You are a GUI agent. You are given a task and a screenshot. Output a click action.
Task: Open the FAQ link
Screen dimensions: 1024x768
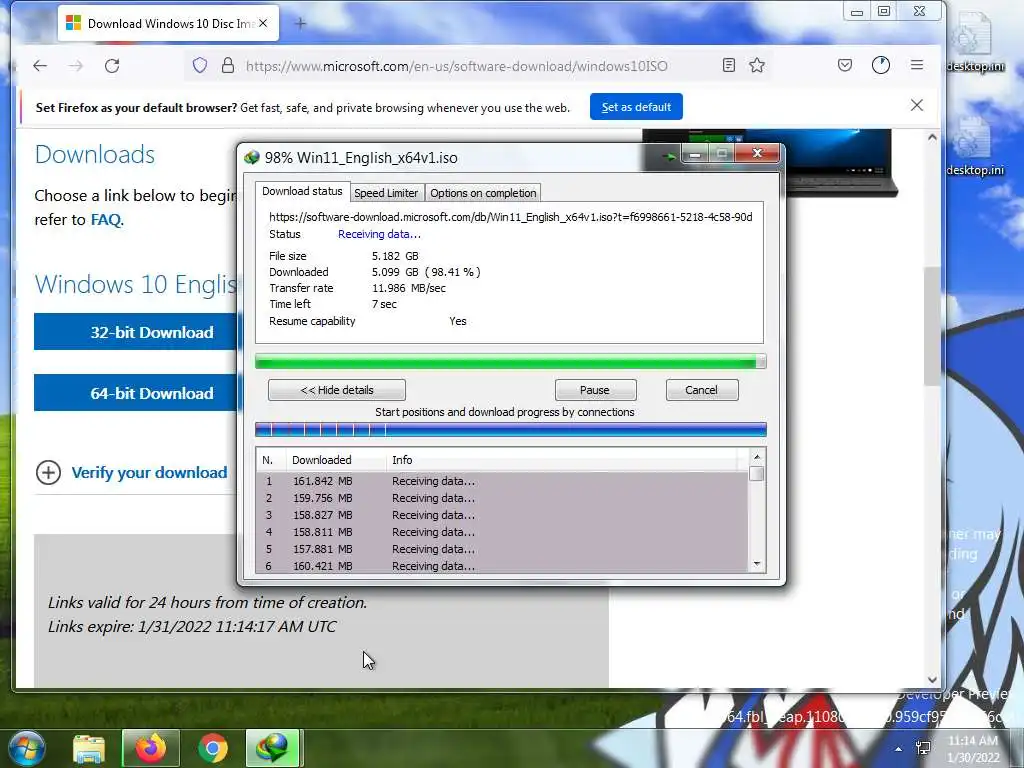[106, 219]
